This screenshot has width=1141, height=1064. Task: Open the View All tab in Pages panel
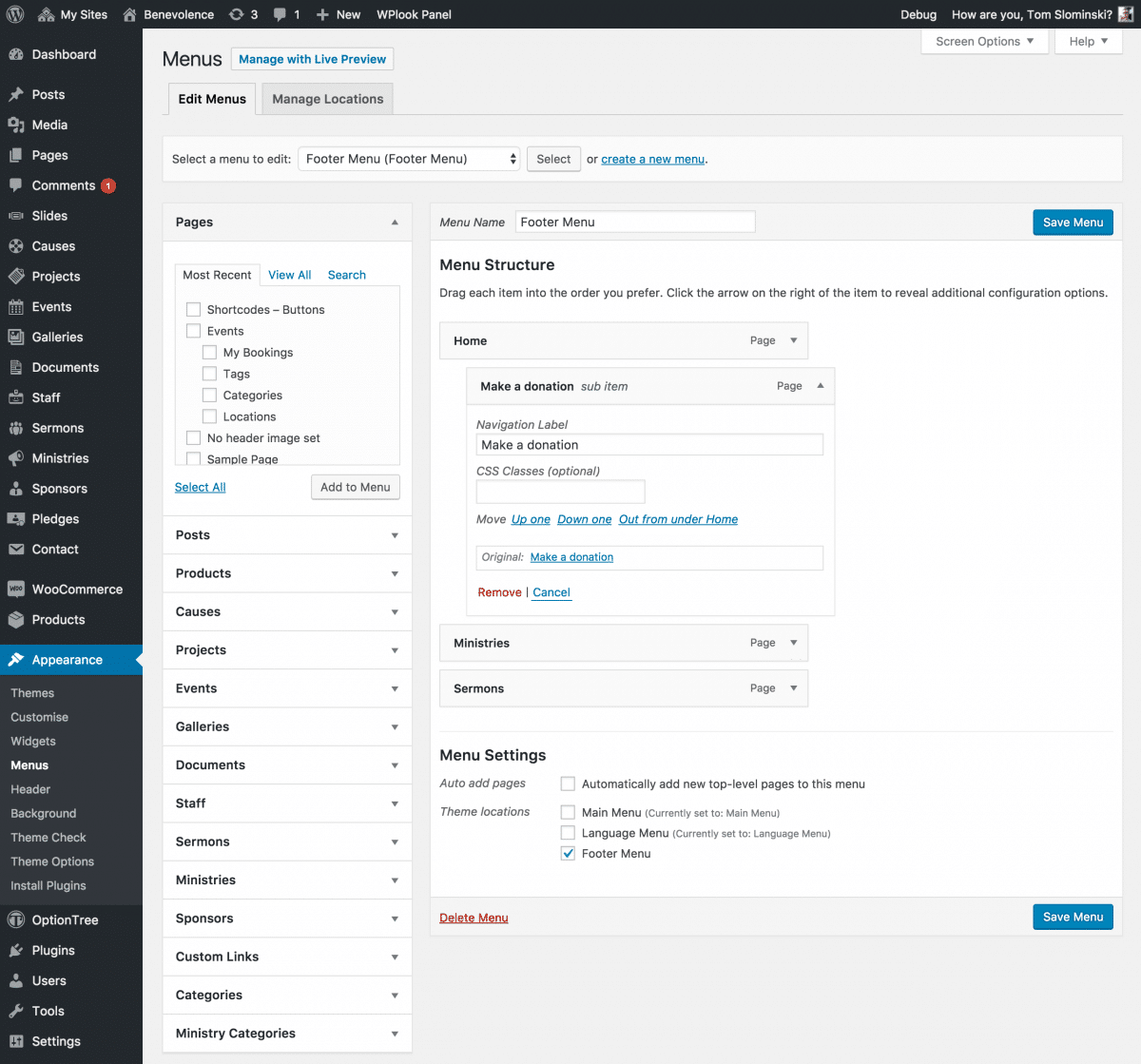[x=289, y=275]
